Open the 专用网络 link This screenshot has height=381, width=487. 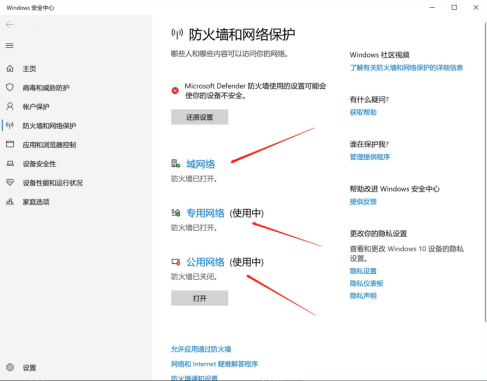pyautogui.click(x=205, y=213)
